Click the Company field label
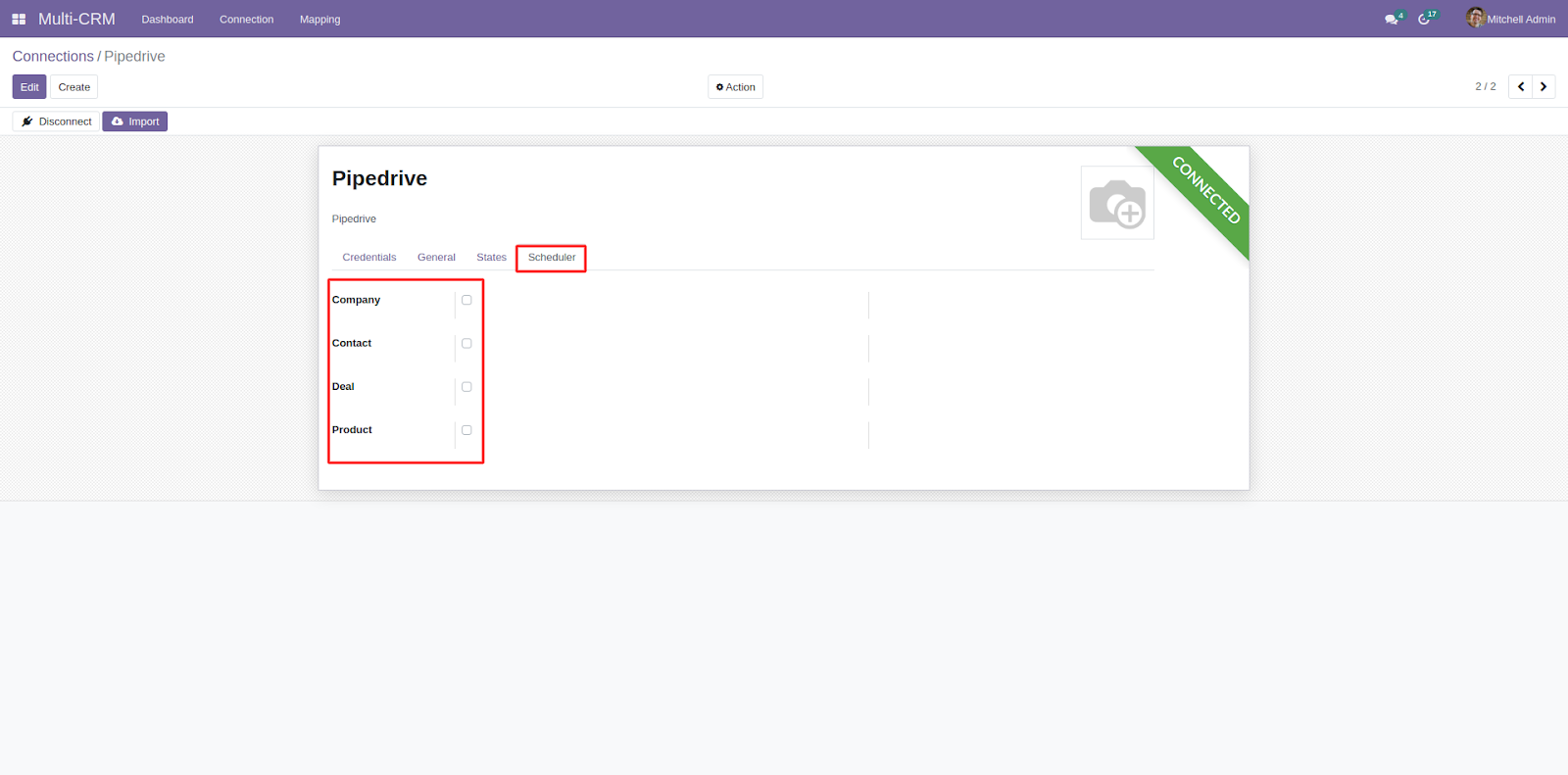The image size is (1568, 775). tap(356, 300)
